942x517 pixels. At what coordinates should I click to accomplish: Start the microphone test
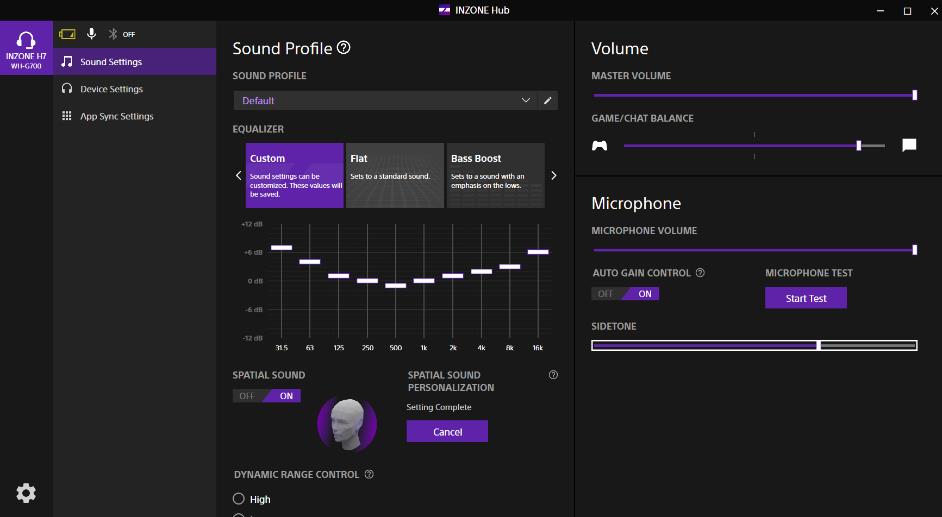(806, 298)
